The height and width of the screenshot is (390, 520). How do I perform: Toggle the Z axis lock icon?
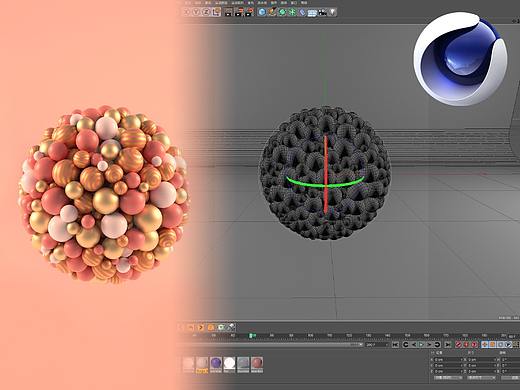click(206, 12)
